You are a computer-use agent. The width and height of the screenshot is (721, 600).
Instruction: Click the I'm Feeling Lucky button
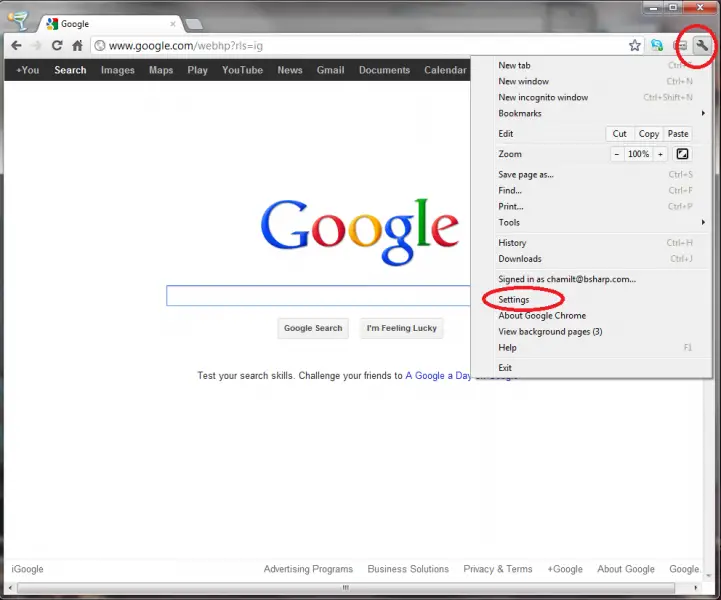(401, 328)
